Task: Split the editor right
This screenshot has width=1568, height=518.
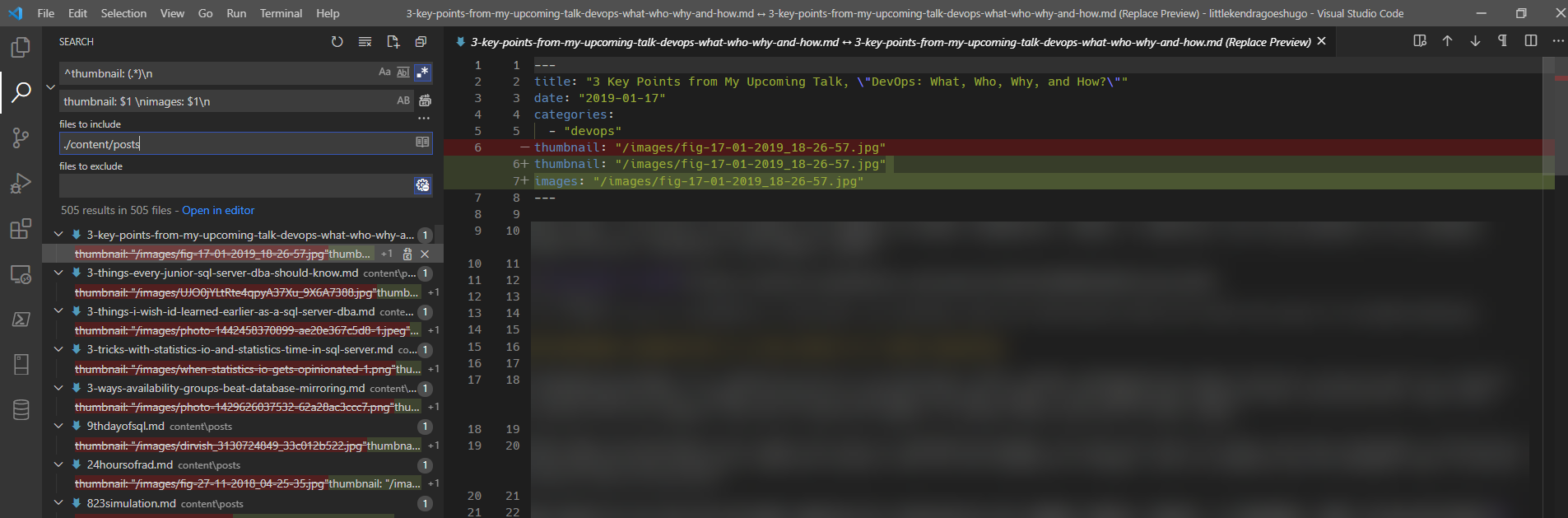Action: [x=1531, y=41]
